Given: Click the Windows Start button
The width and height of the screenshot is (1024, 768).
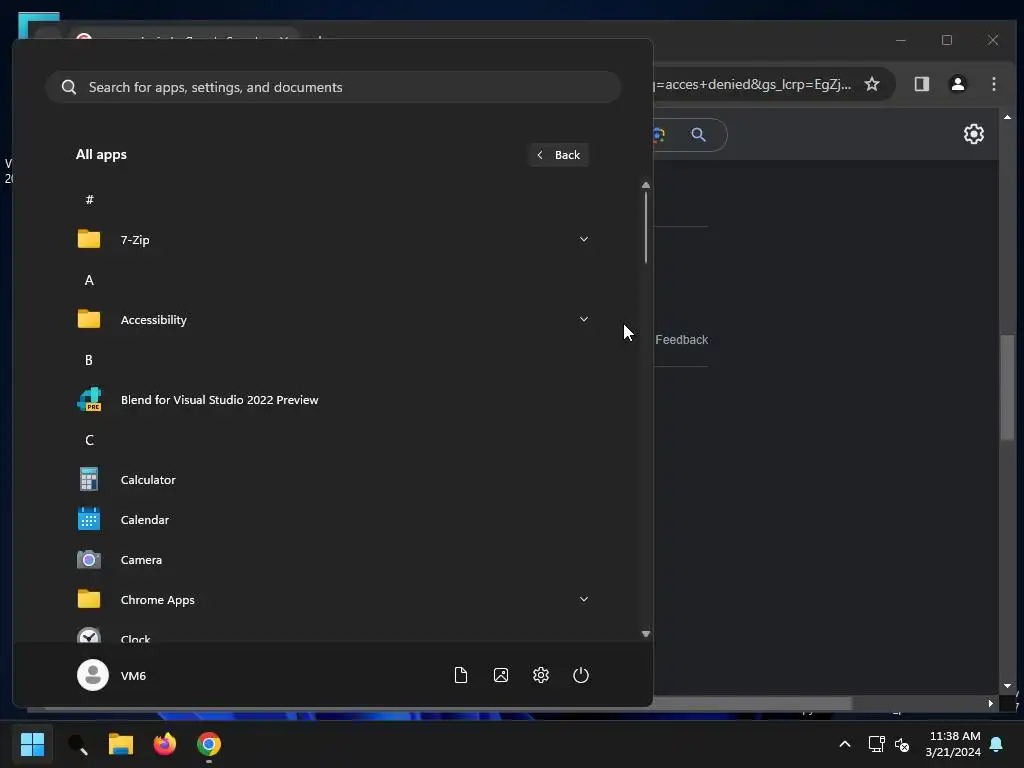Looking at the screenshot, I should click(32, 744).
